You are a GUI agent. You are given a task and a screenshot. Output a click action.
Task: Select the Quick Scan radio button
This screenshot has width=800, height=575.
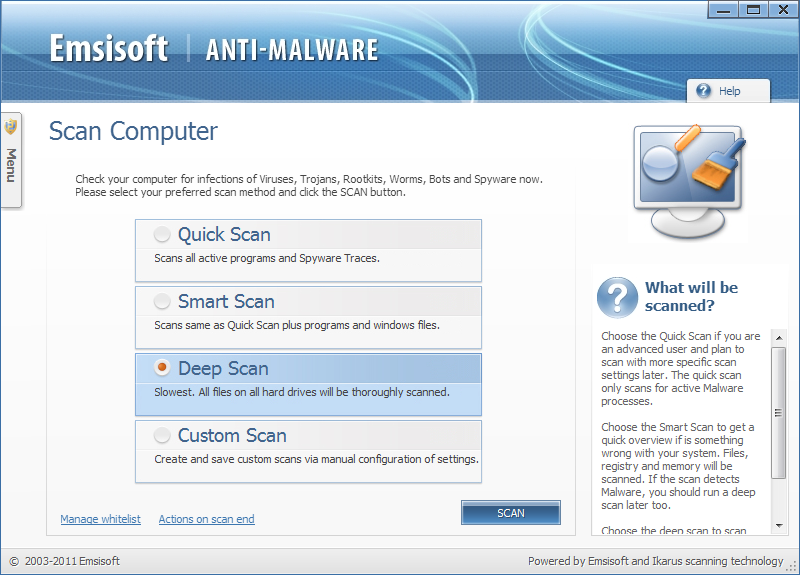(162, 235)
